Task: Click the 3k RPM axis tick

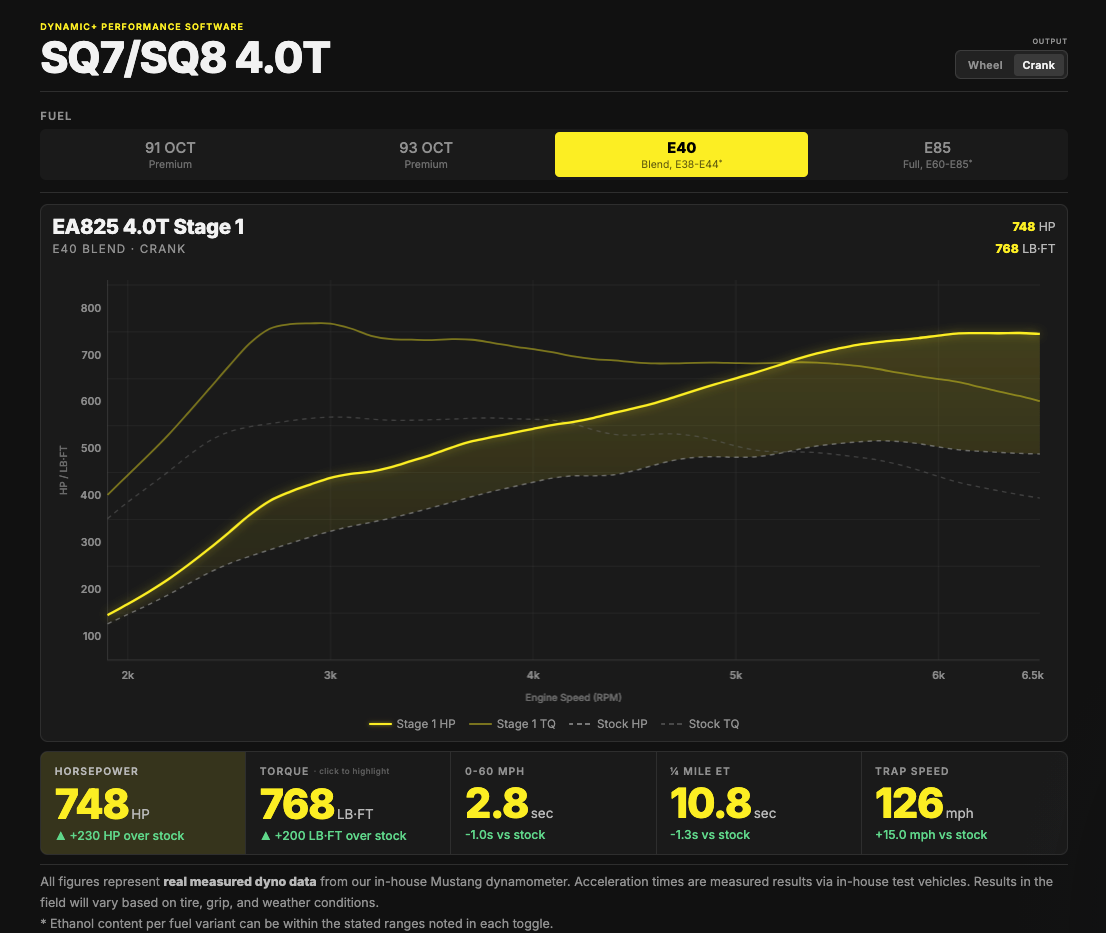Action: tap(330, 675)
